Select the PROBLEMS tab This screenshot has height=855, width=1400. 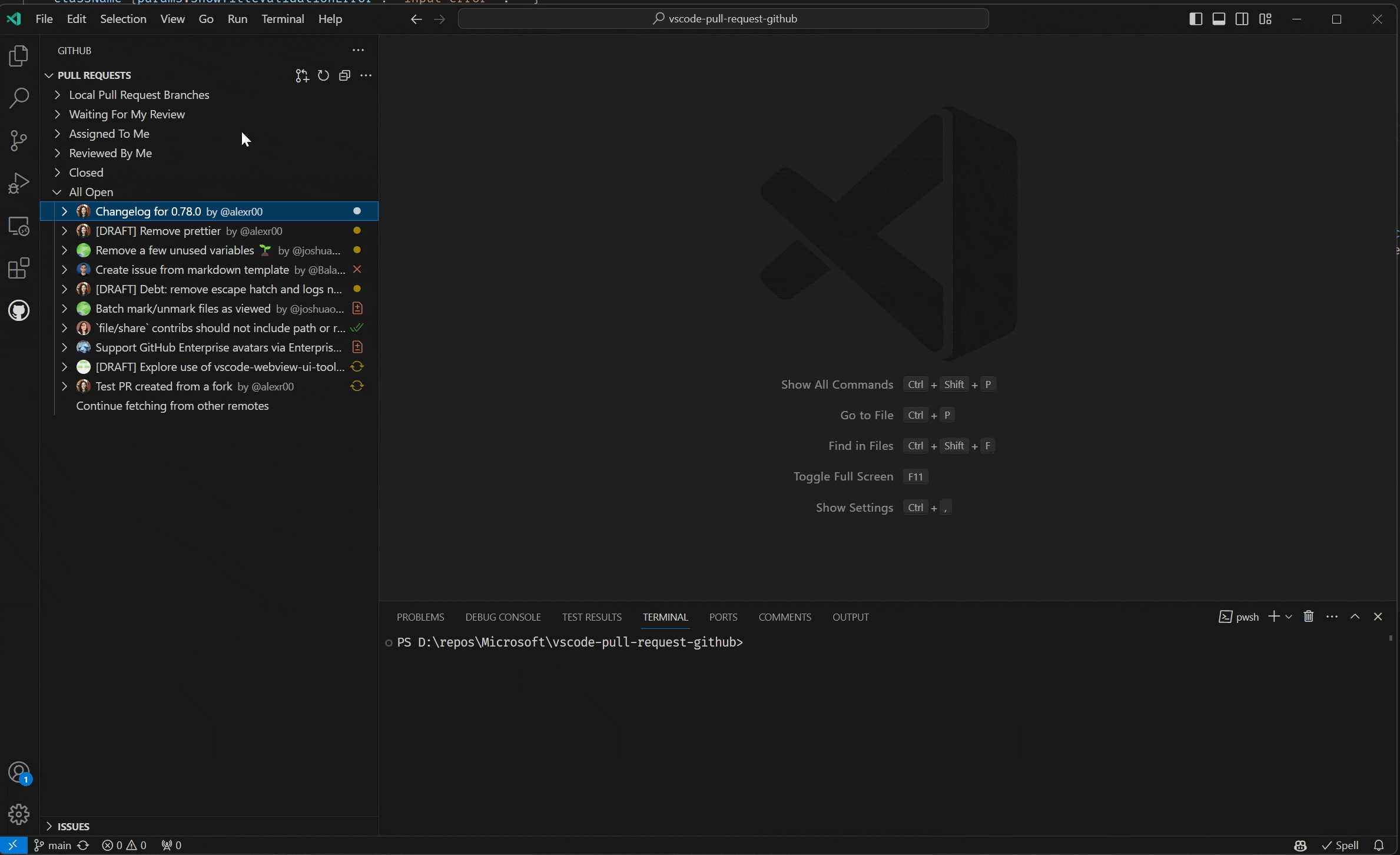coord(420,617)
